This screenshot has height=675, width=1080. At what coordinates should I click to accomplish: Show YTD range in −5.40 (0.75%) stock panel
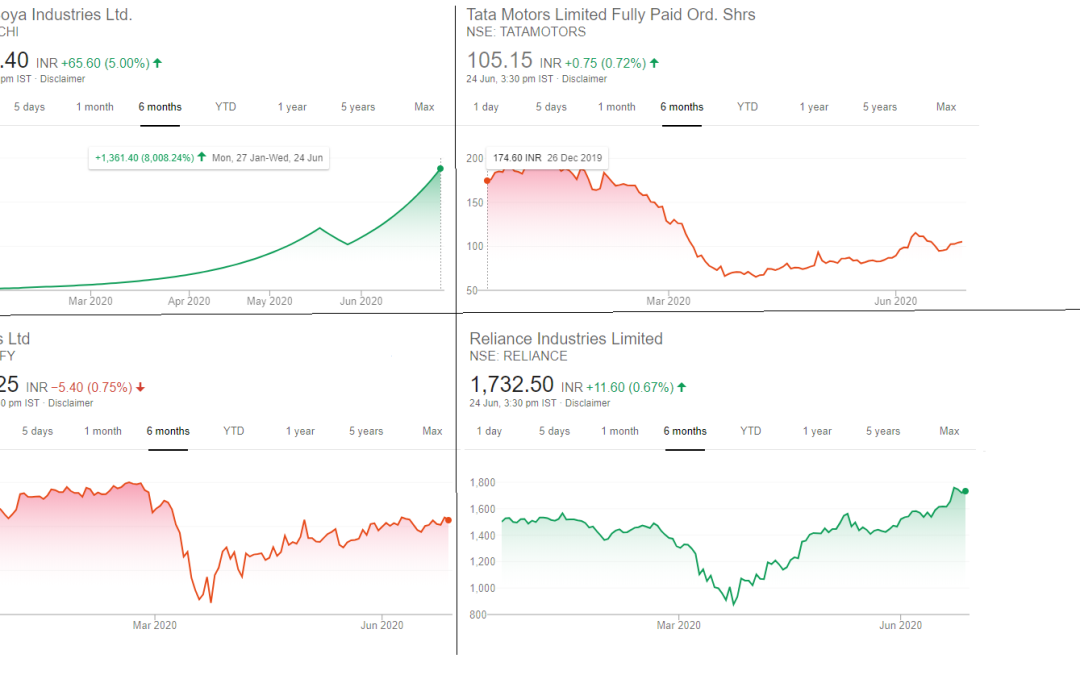(x=233, y=431)
